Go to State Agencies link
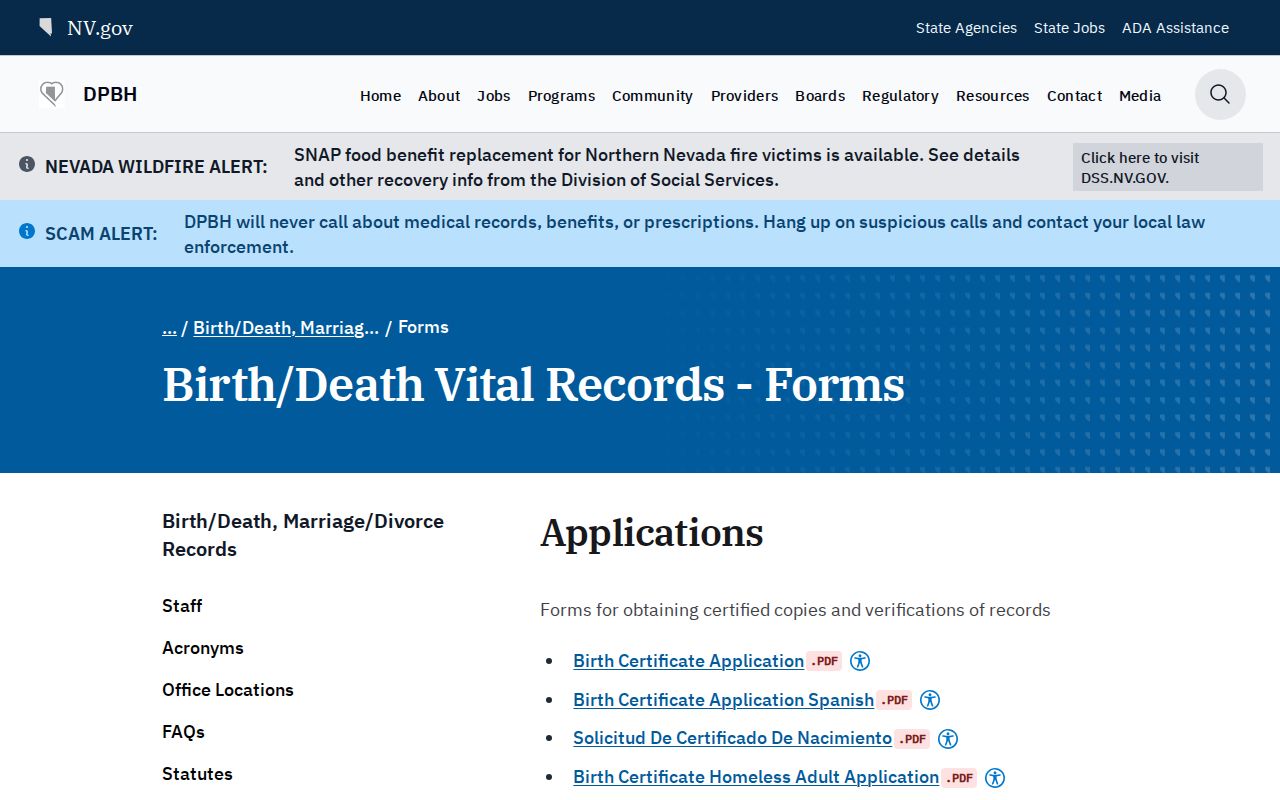Image resolution: width=1280 pixels, height=800 pixels. 966,28
